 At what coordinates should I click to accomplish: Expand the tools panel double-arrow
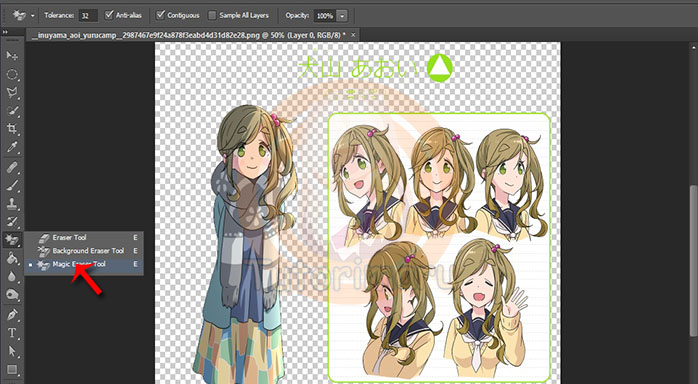click(5, 32)
